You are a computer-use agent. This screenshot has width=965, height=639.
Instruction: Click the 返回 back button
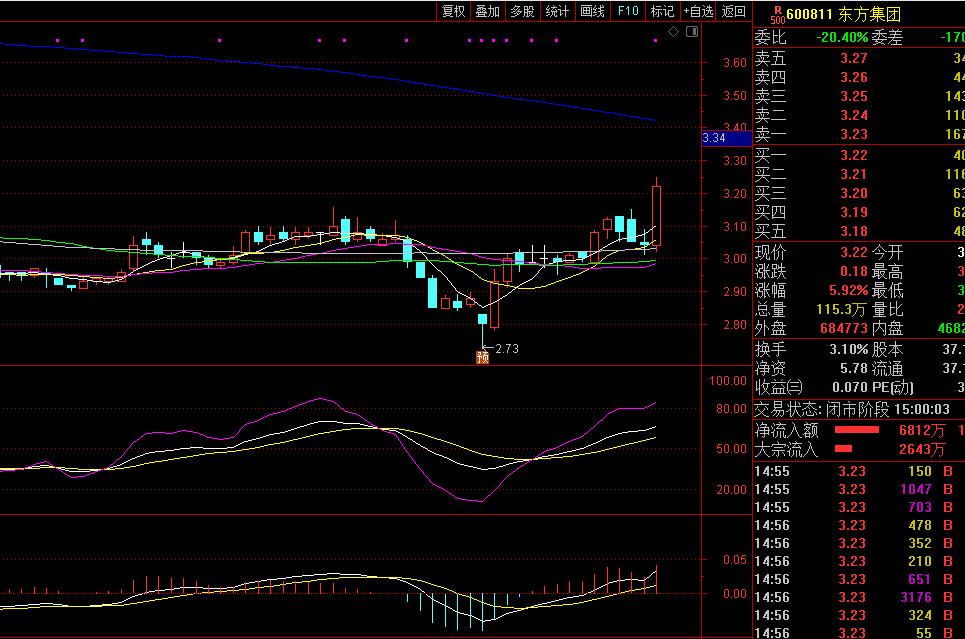coord(734,11)
